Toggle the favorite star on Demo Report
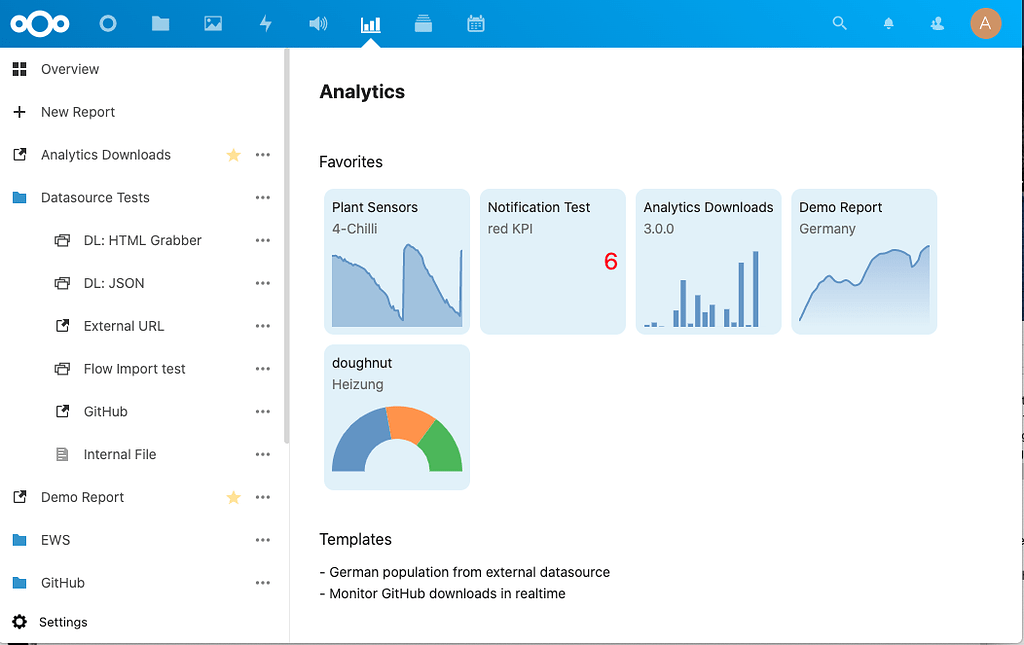The height and width of the screenshot is (645, 1024). (233, 497)
